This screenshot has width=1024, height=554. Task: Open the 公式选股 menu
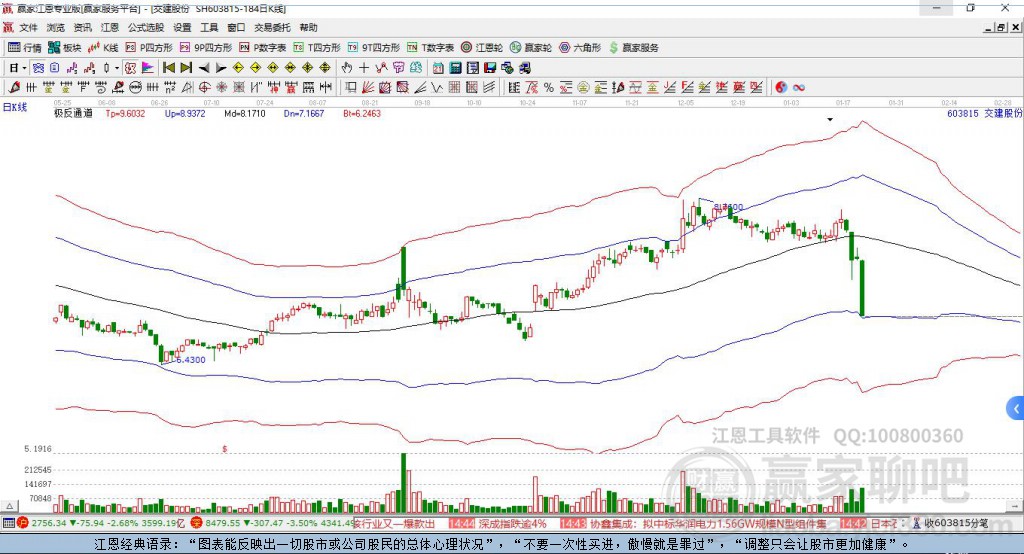(146, 27)
